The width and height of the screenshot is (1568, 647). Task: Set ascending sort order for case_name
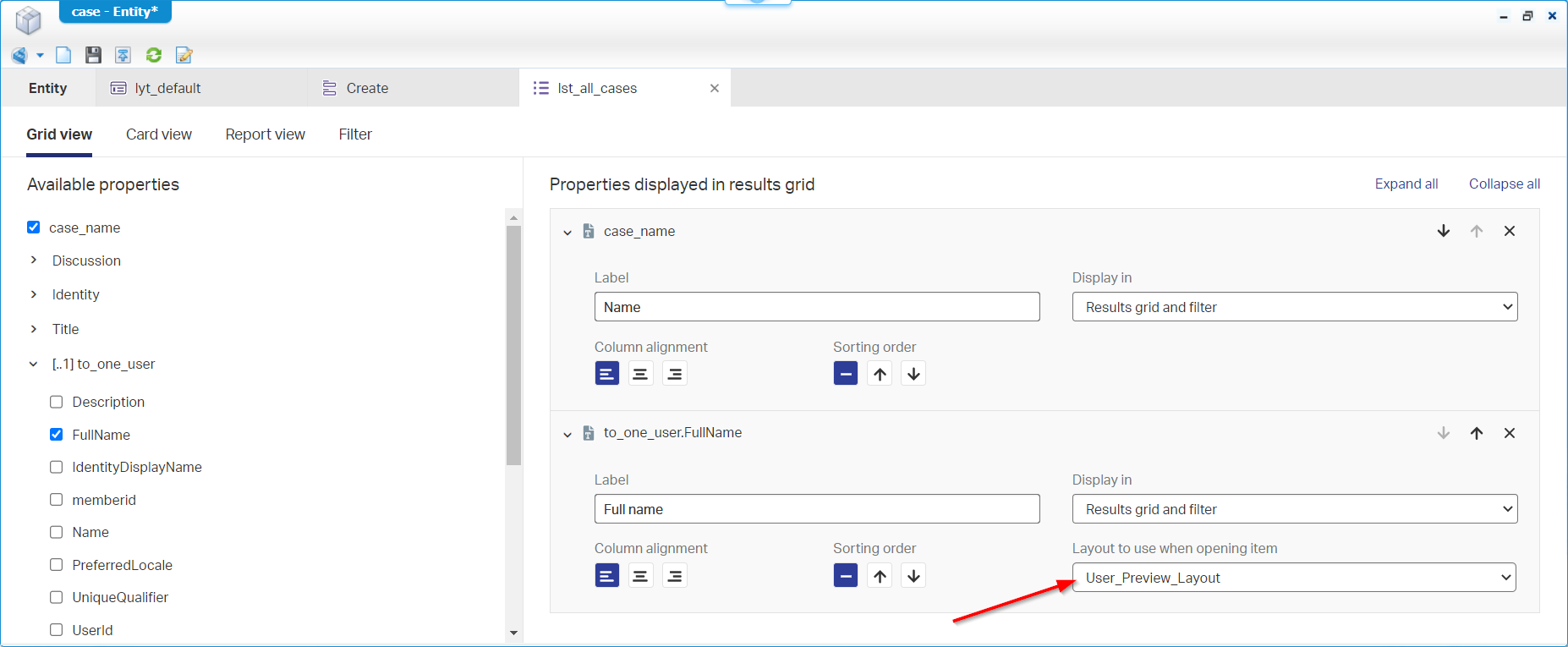880,374
